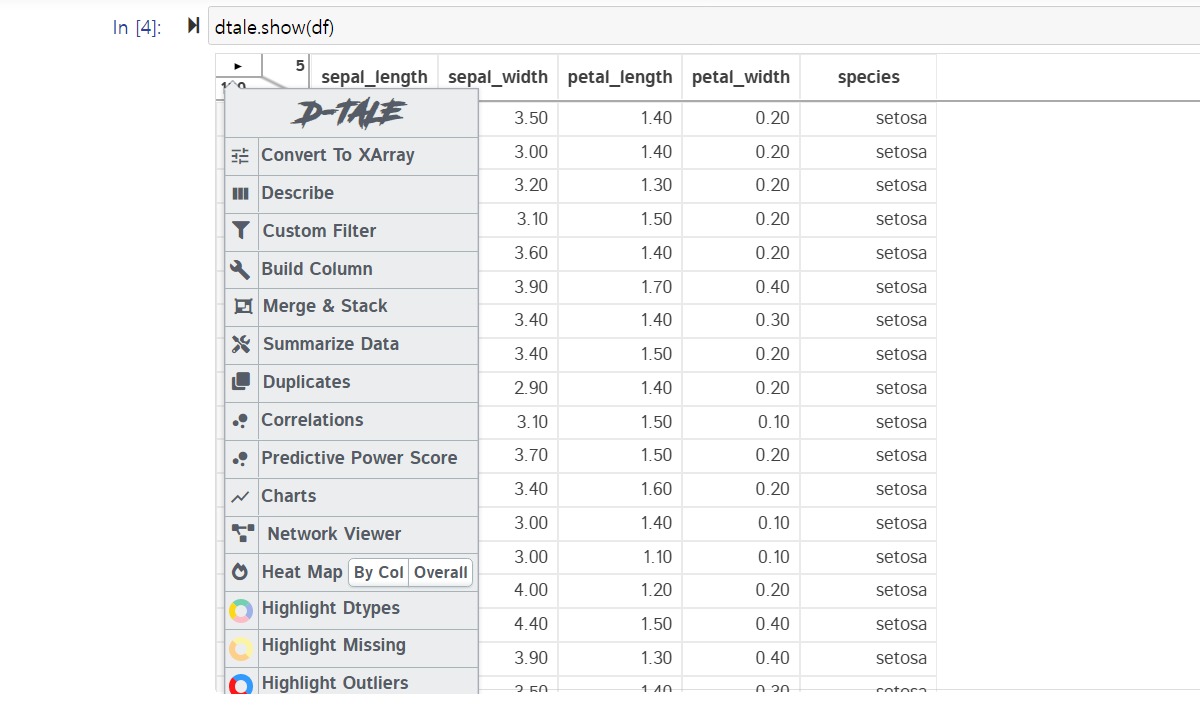
Task: Click the Duplicates stacked-pages icon
Action: click(x=241, y=382)
